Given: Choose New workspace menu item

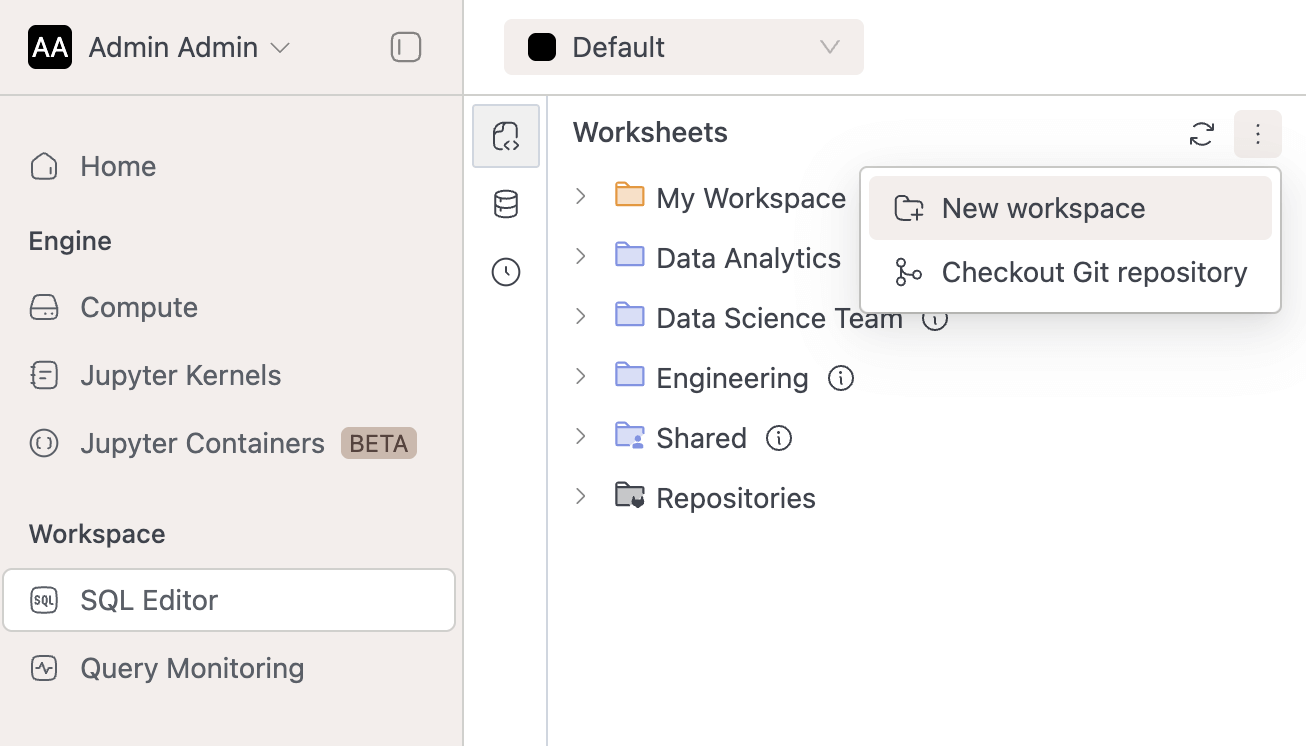Looking at the screenshot, I should pos(1070,208).
